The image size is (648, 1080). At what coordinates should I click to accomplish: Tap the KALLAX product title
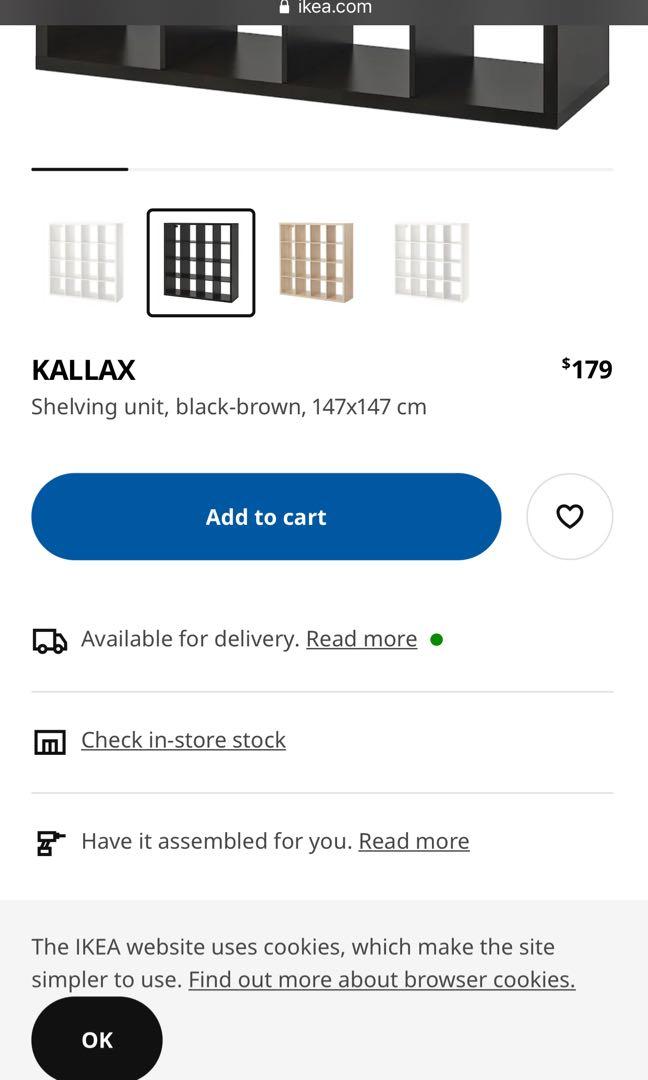[83, 370]
